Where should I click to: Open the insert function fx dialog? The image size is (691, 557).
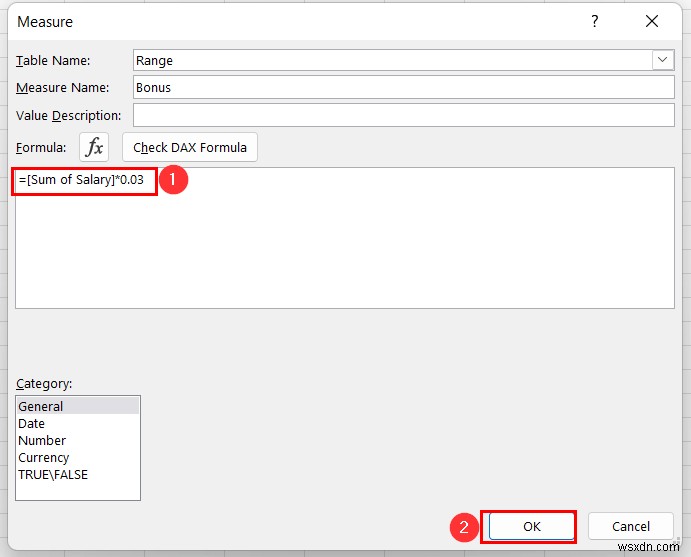pyautogui.click(x=94, y=147)
